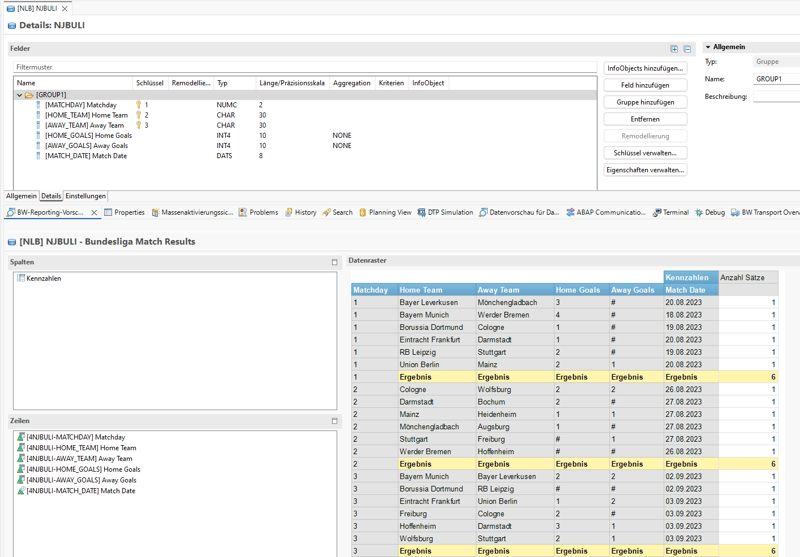Click the collapse-all icon in Felder header
800x557 pixels.
tap(687, 48)
